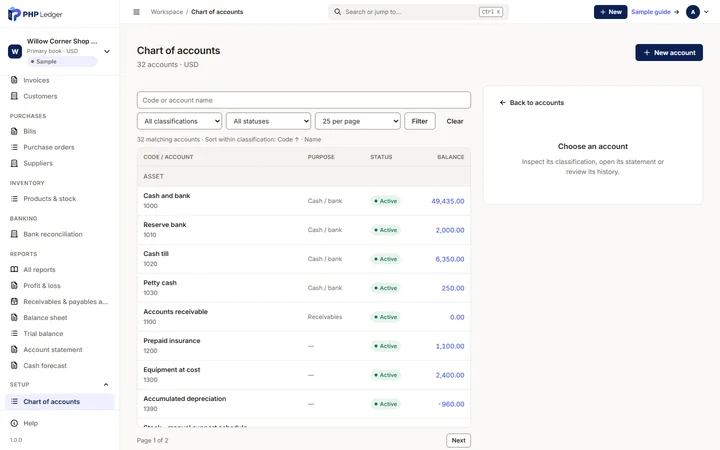
Task: Select the Accumulated depreciation row
Action: coord(304,404)
